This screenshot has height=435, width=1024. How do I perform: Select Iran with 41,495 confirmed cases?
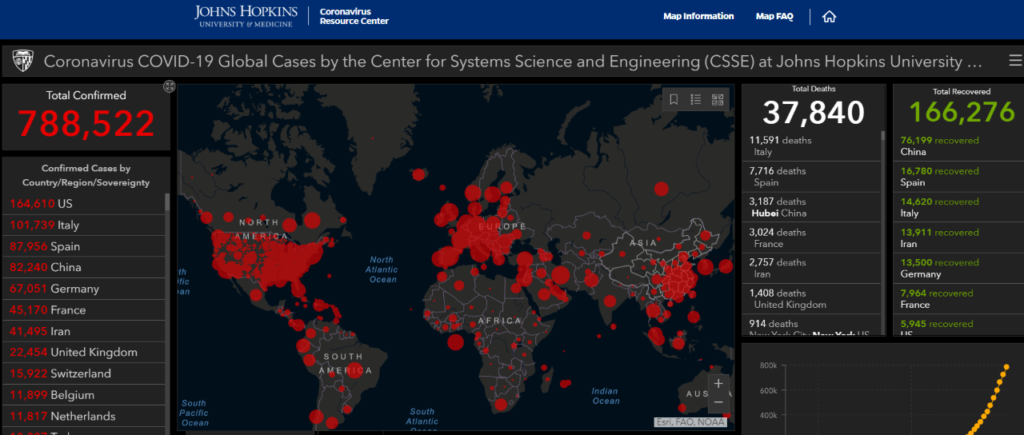point(84,331)
